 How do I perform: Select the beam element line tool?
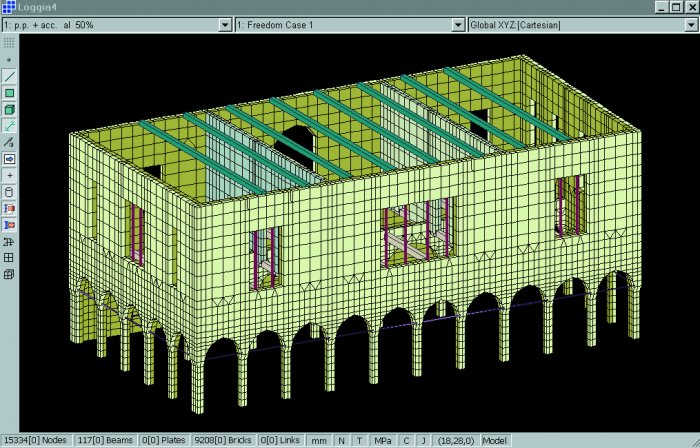pos(9,76)
